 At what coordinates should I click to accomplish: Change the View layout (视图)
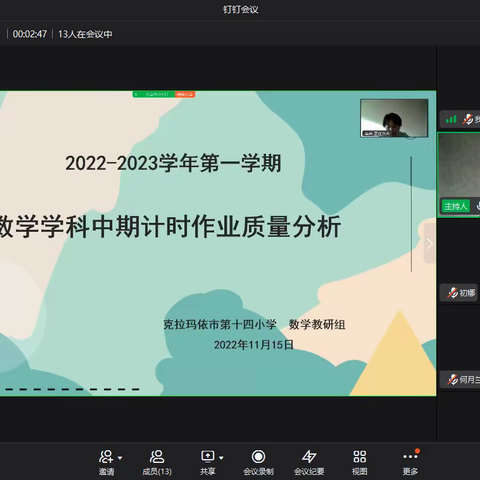click(x=360, y=461)
